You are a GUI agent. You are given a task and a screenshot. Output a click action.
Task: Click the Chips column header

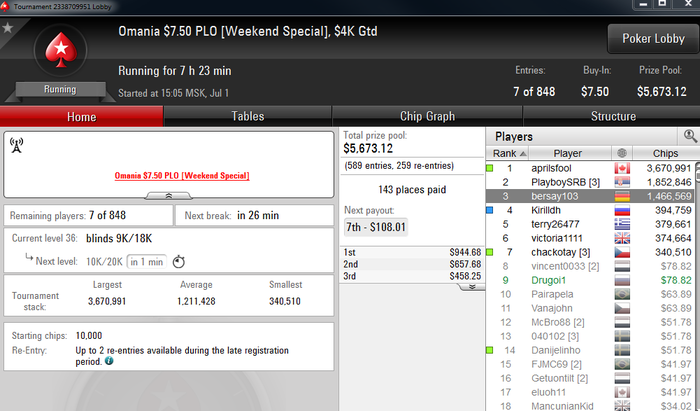pos(665,153)
